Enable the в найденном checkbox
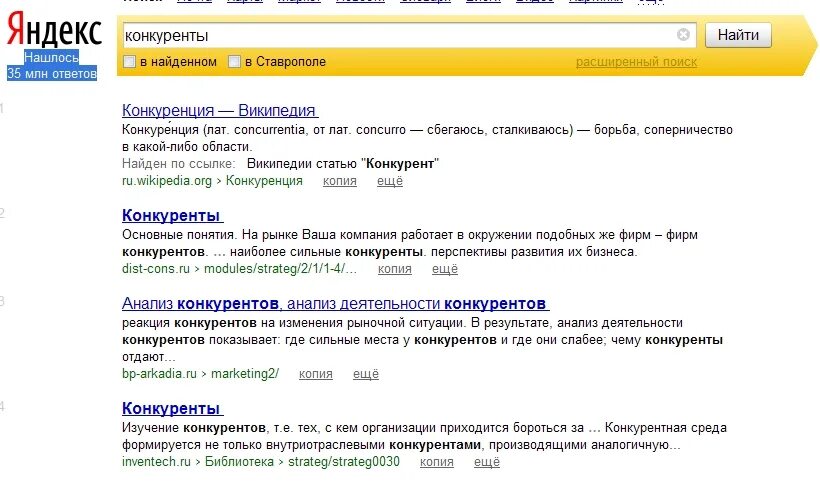820x481 pixels. [x=129, y=62]
